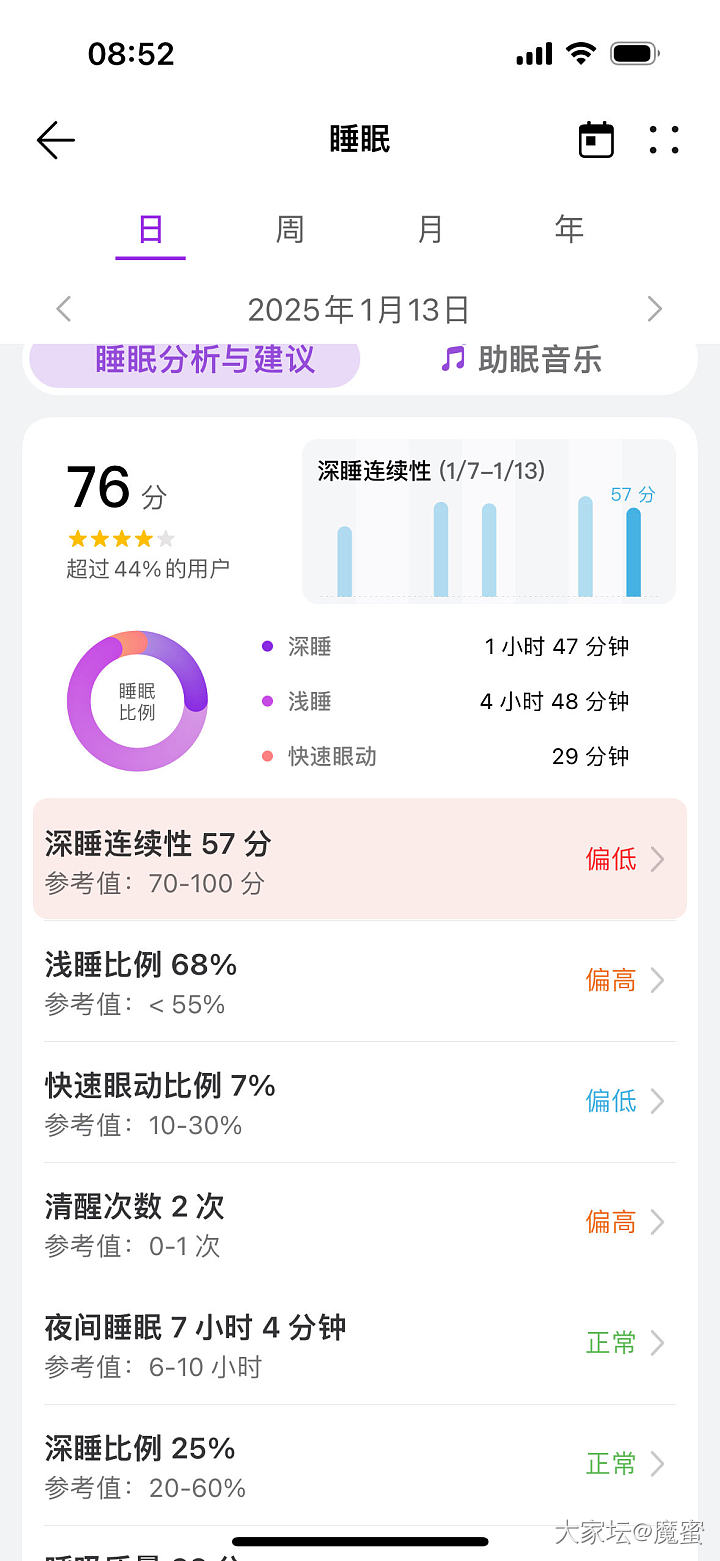The height and width of the screenshot is (1561, 720).
Task: Tap the four-star sleep rating
Action: pos(120,539)
